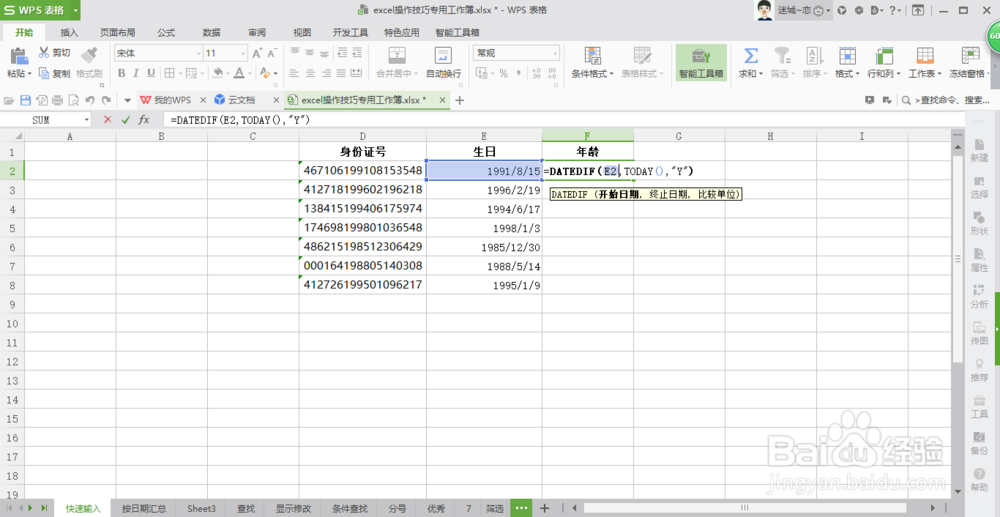The width and height of the screenshot is (1000, 517).
Task: Toggle center horizontal alignment
Action: coord(310,73)
